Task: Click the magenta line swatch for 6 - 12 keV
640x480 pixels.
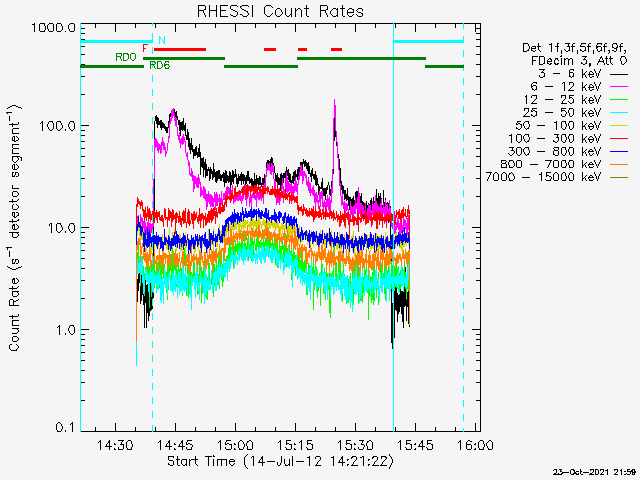Action: point(619,87)
